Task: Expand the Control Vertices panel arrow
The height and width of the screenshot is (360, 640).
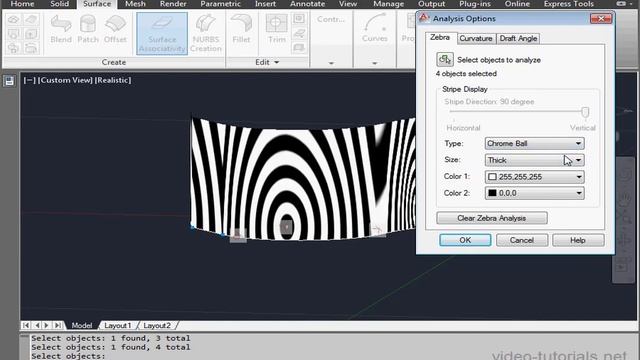Action: tap(331, 63)
